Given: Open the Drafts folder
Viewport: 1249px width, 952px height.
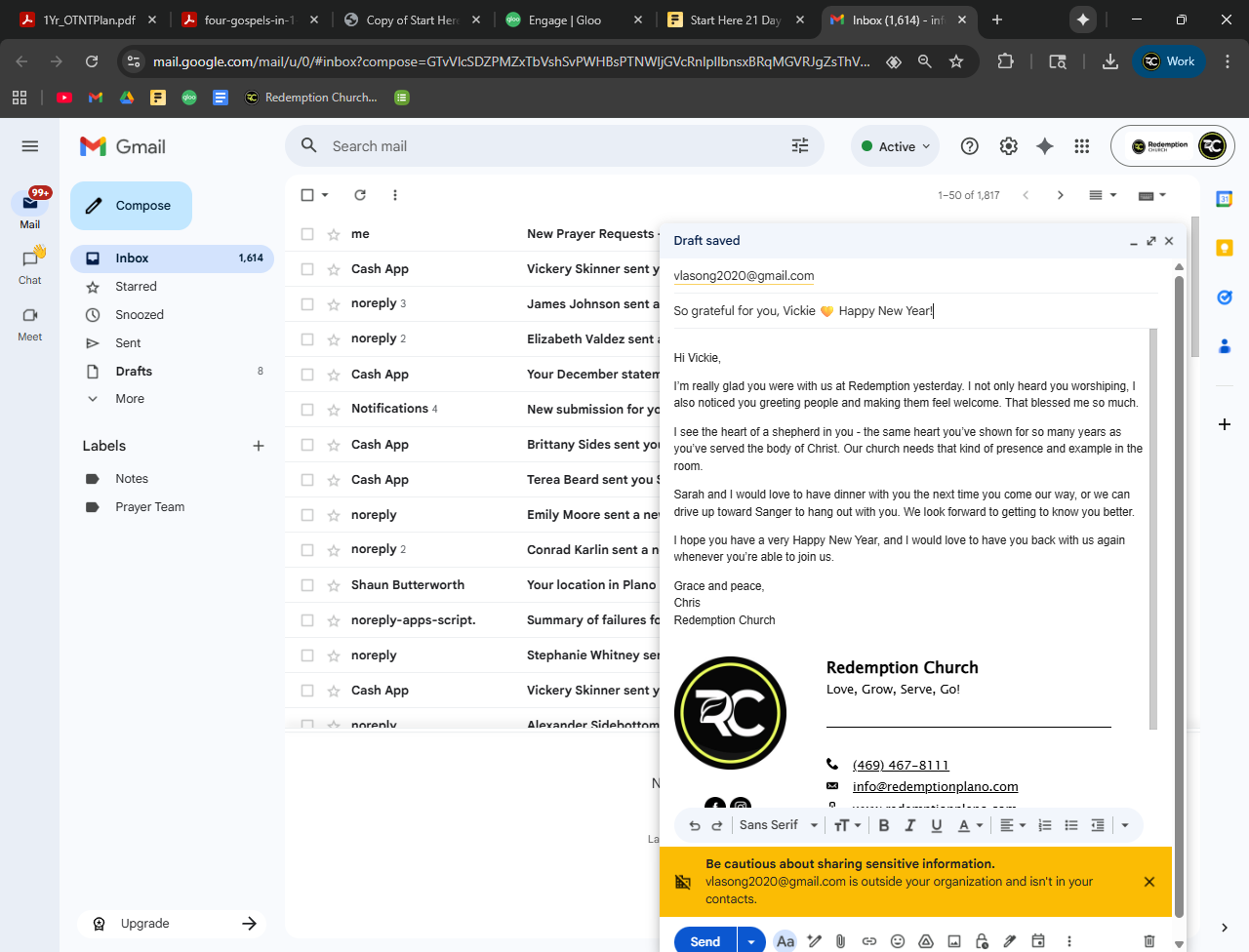Looking at the screenshot, I should click(x=134, y=372).
